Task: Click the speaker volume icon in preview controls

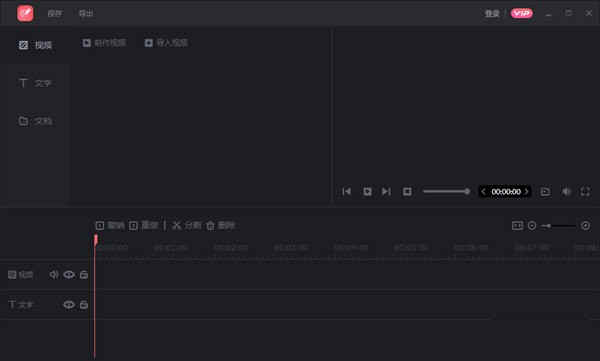Action: 566,191
